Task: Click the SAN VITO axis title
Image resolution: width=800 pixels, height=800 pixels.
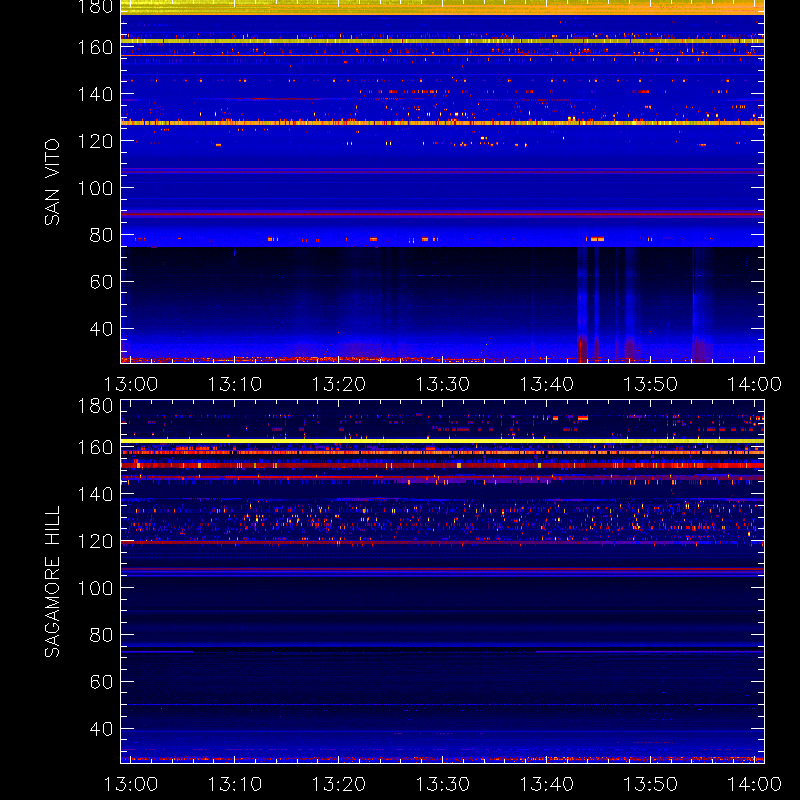Action: tap(52, 182)
